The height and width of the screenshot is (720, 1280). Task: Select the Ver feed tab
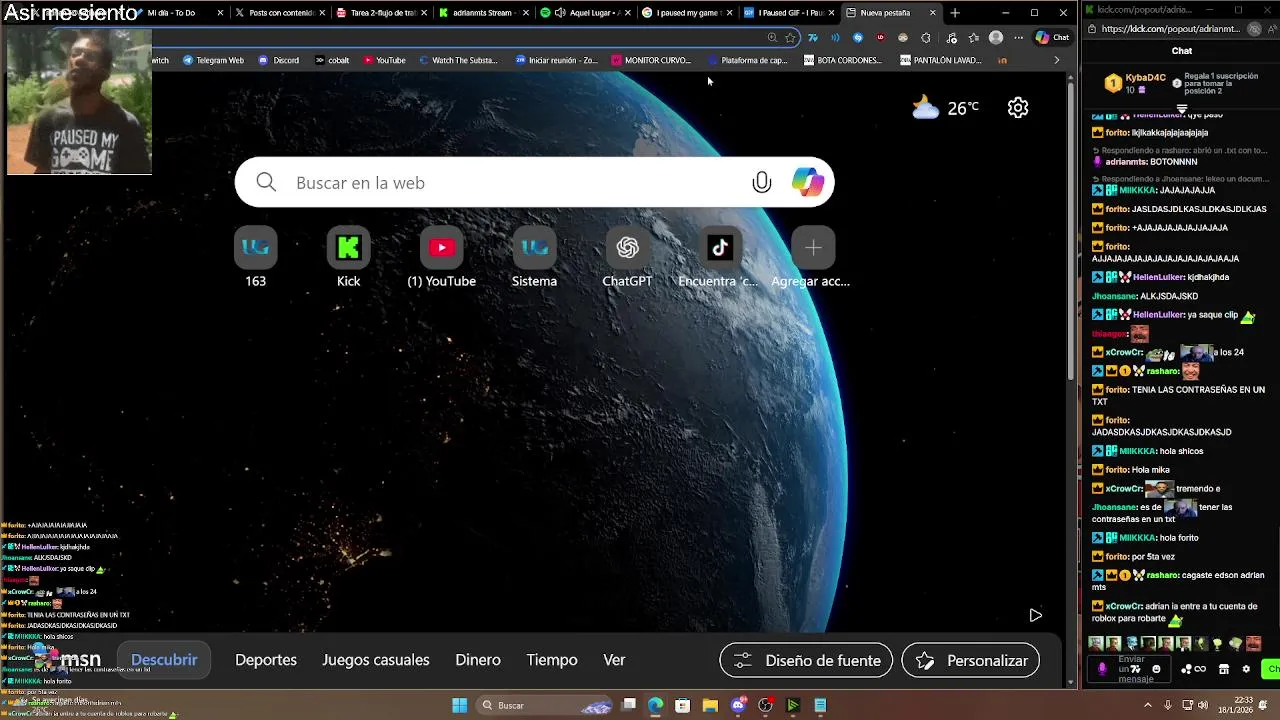(x=614, y=660)
